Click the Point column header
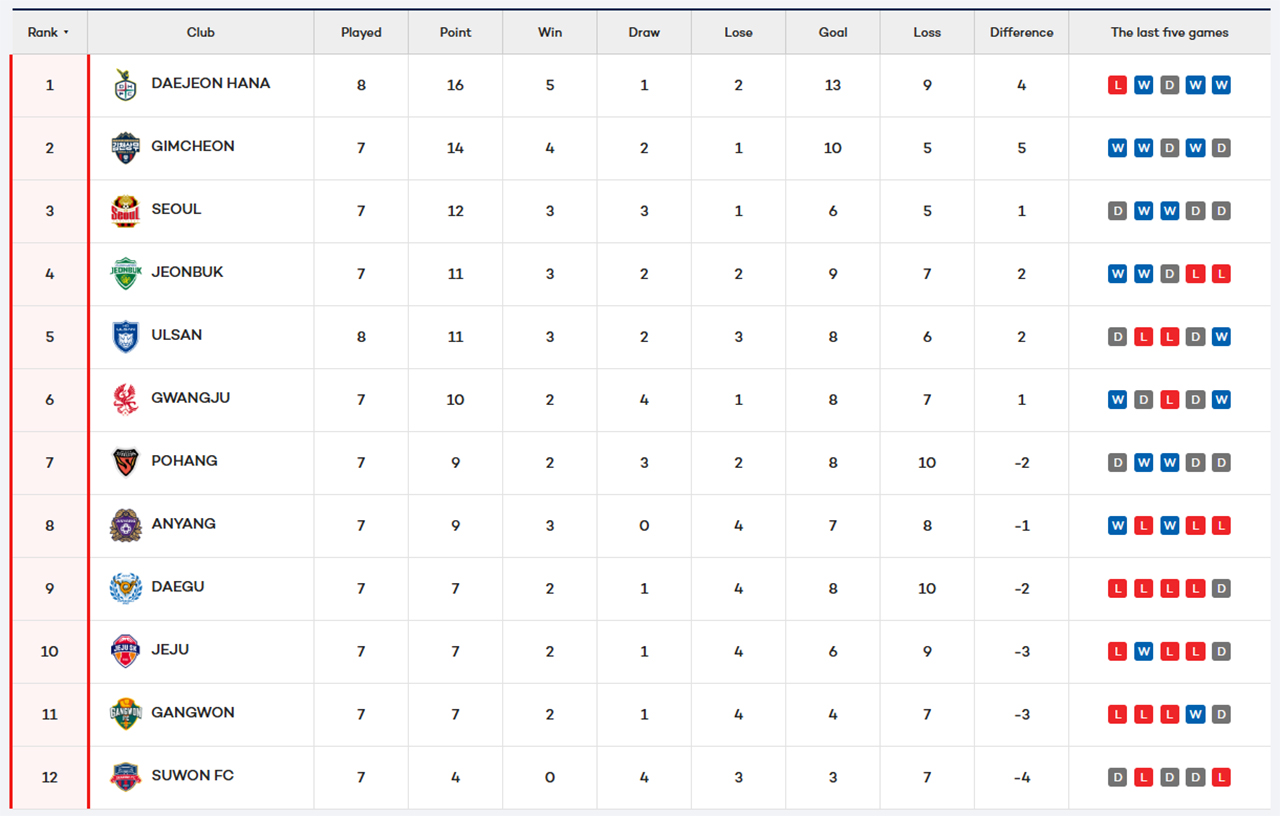1280x816 pixels. coord(455,32)
